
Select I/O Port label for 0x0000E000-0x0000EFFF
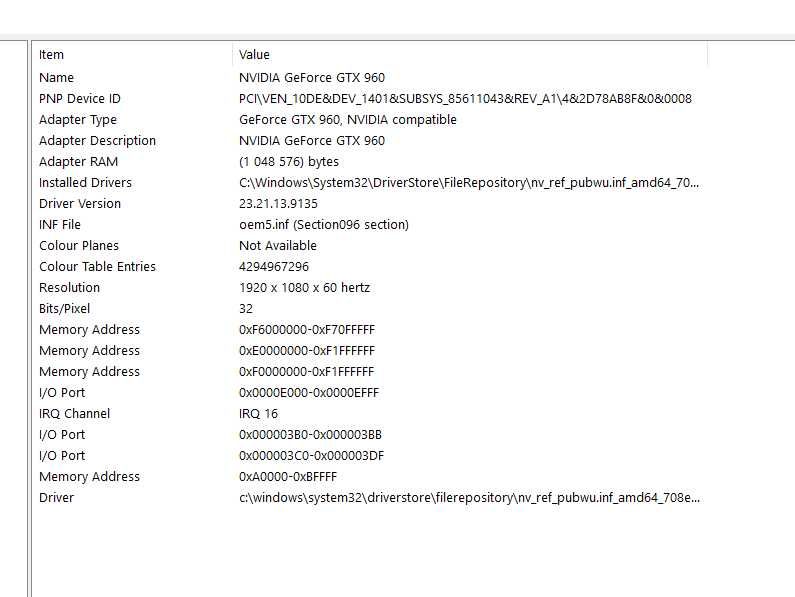(62, 393)
